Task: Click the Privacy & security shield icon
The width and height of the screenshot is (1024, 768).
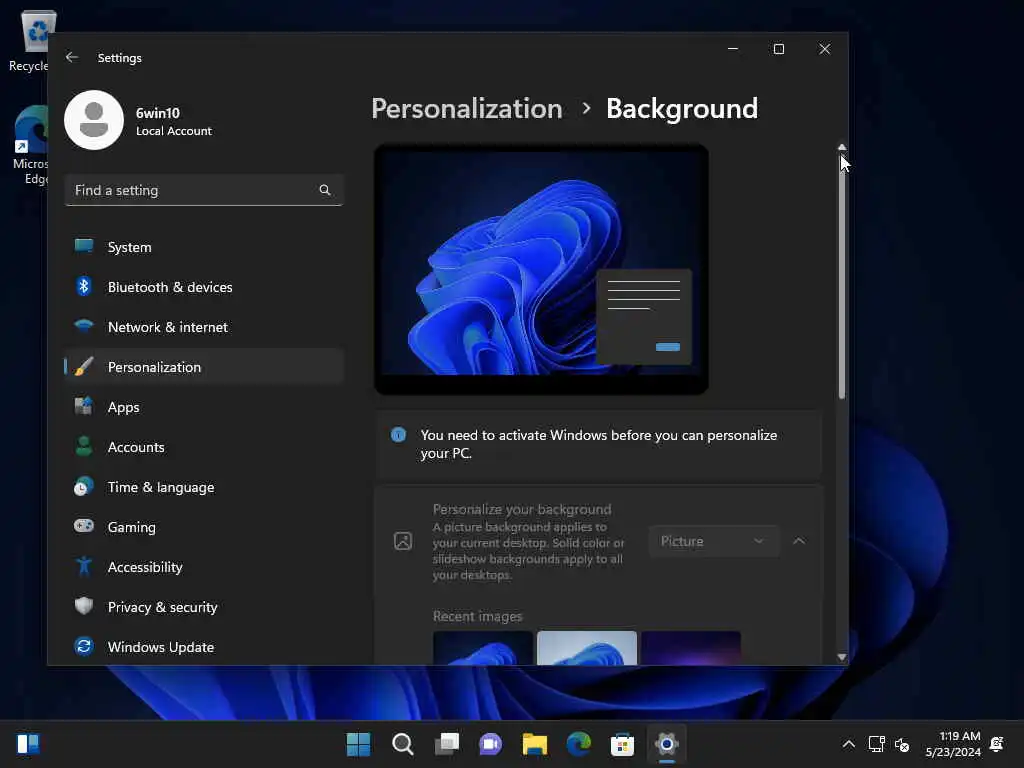Action: coord(84,606)
